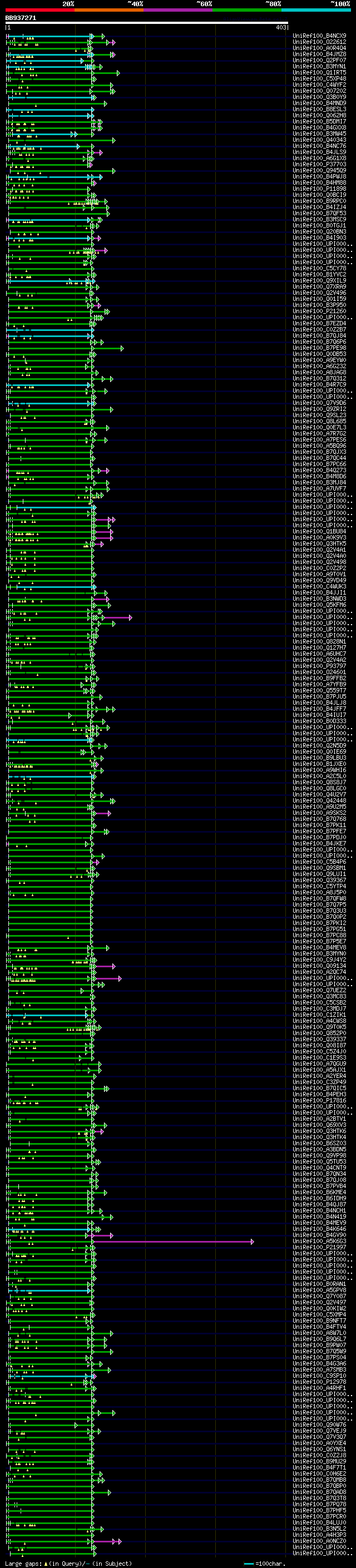The height and width of the screenshot is (1568, 356).
Task: Select UniRef100_B0RAN1 label
Action: click(319, 1284)
